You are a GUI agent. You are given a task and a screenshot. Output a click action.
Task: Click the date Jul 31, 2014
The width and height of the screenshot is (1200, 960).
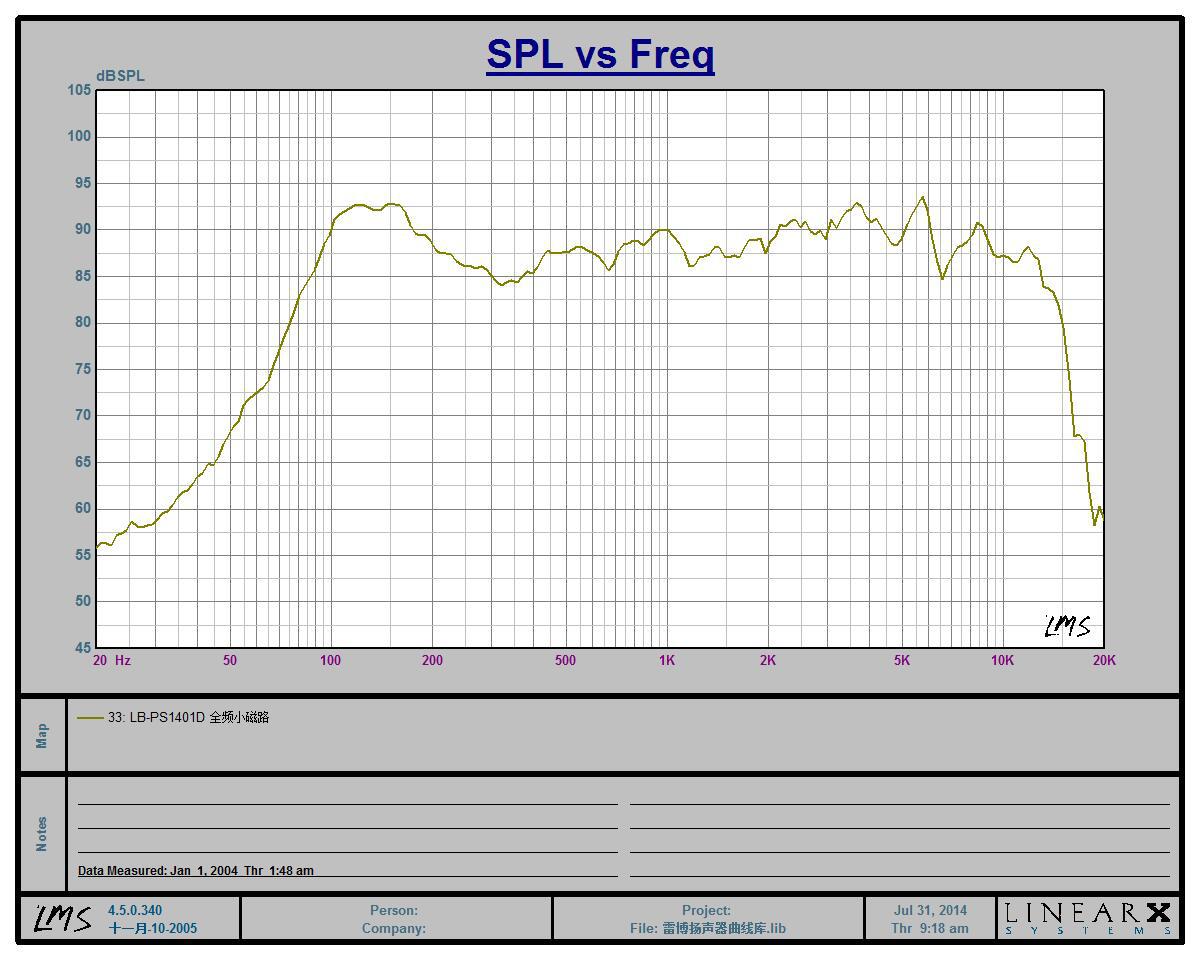tap(930, 911)
